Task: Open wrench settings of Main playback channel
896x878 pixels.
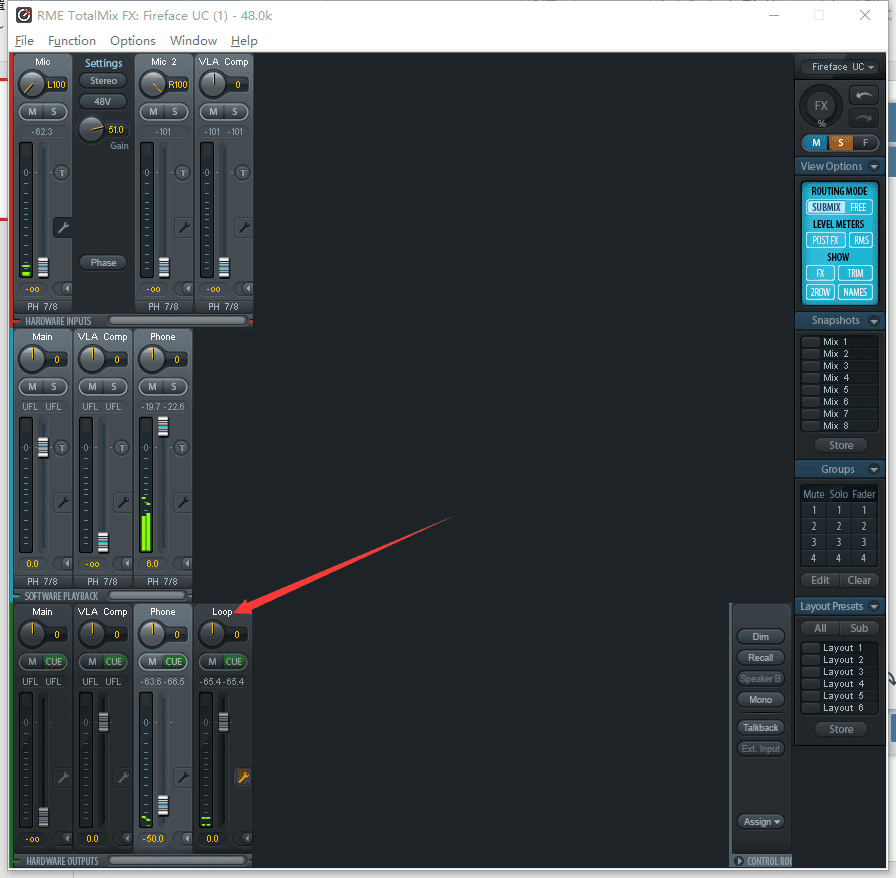Action: pos(62,502)
